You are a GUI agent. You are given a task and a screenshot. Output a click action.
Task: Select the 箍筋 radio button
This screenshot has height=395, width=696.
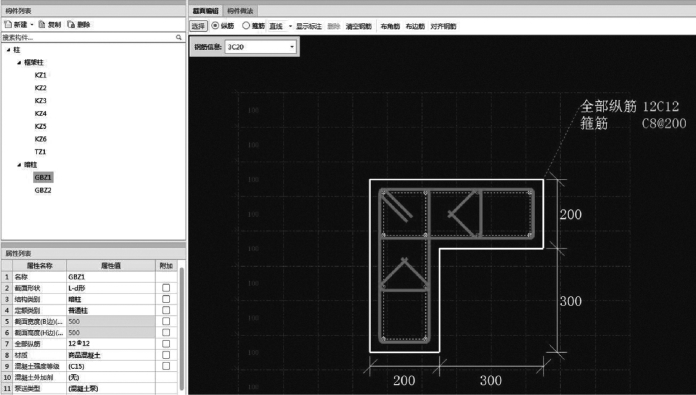tap(245, 26)
